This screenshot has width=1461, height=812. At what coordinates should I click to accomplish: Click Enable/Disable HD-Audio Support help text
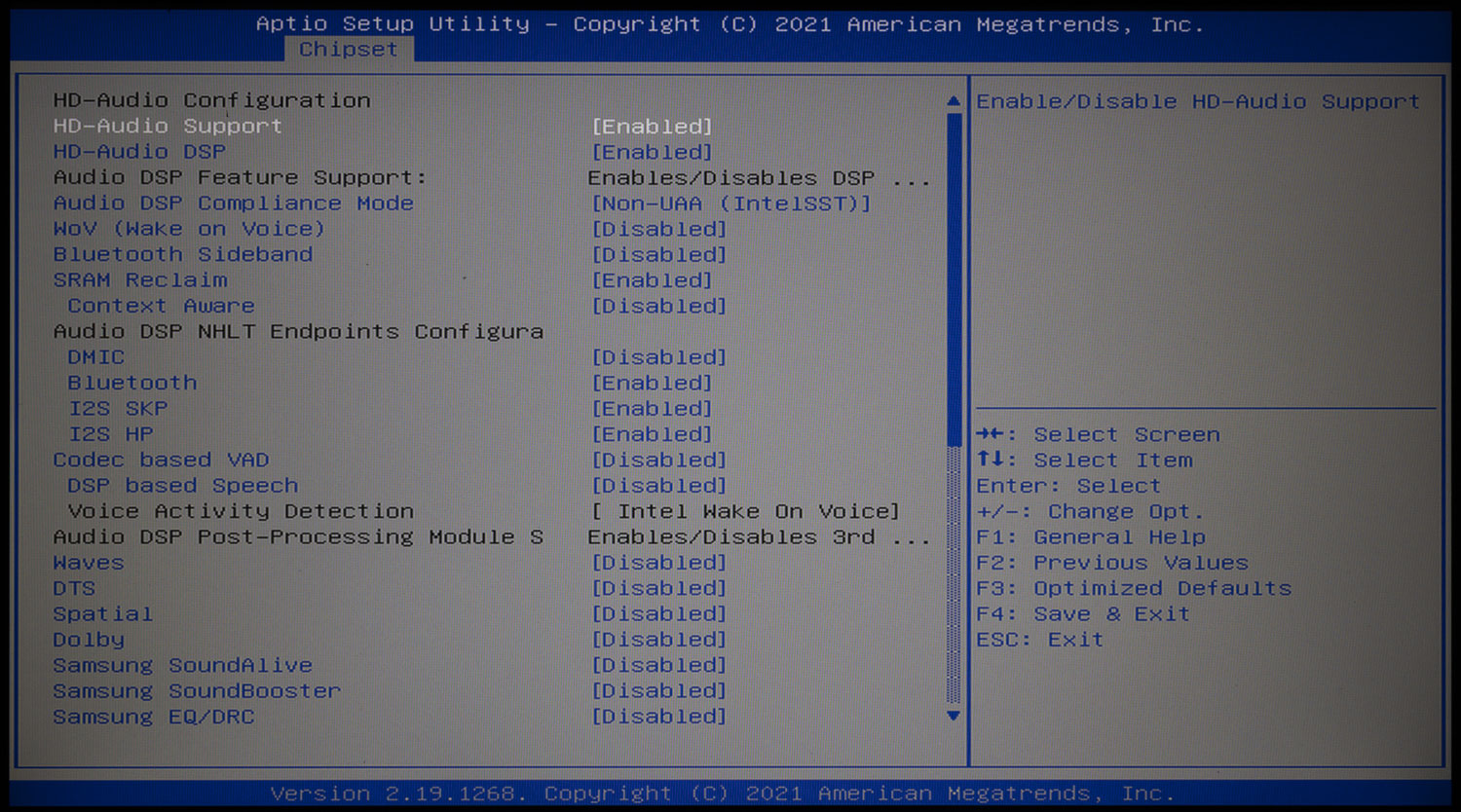pyautogui.click(x=1198, y=101)
